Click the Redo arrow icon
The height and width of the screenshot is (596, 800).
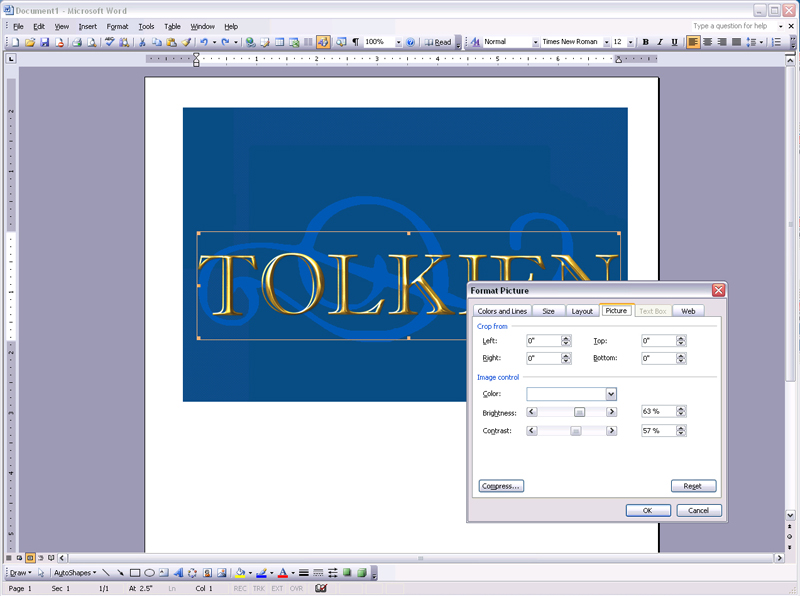tap(225, 42)
